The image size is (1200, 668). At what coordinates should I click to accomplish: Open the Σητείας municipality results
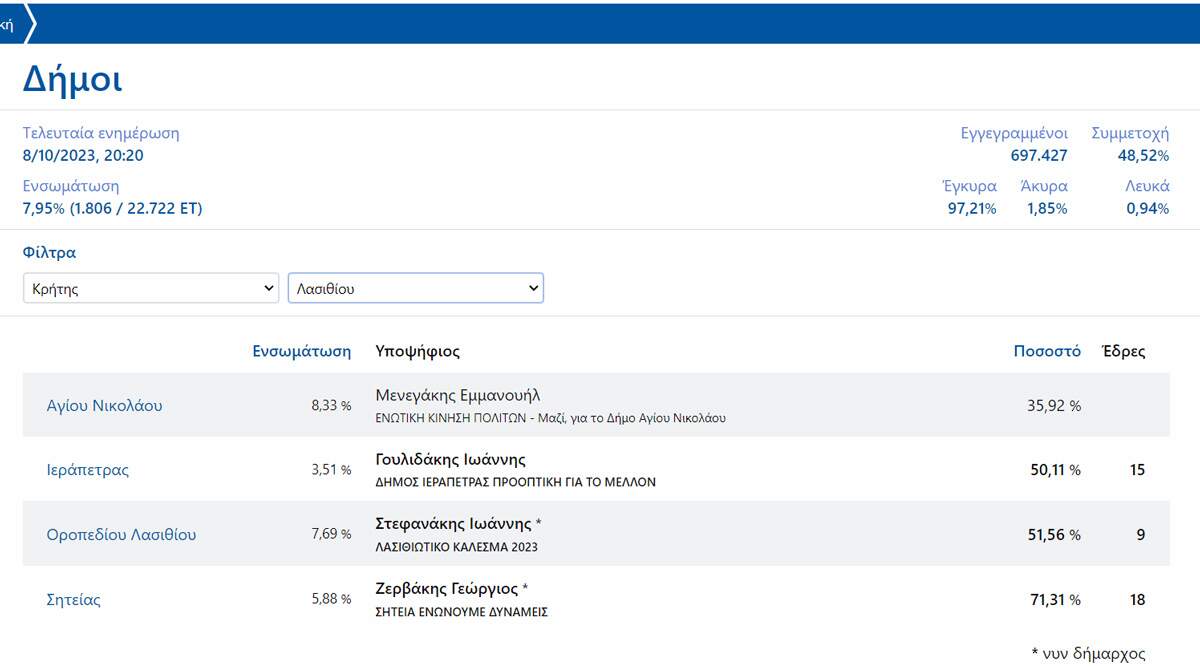pyautogui.click(x=74, y=600)
